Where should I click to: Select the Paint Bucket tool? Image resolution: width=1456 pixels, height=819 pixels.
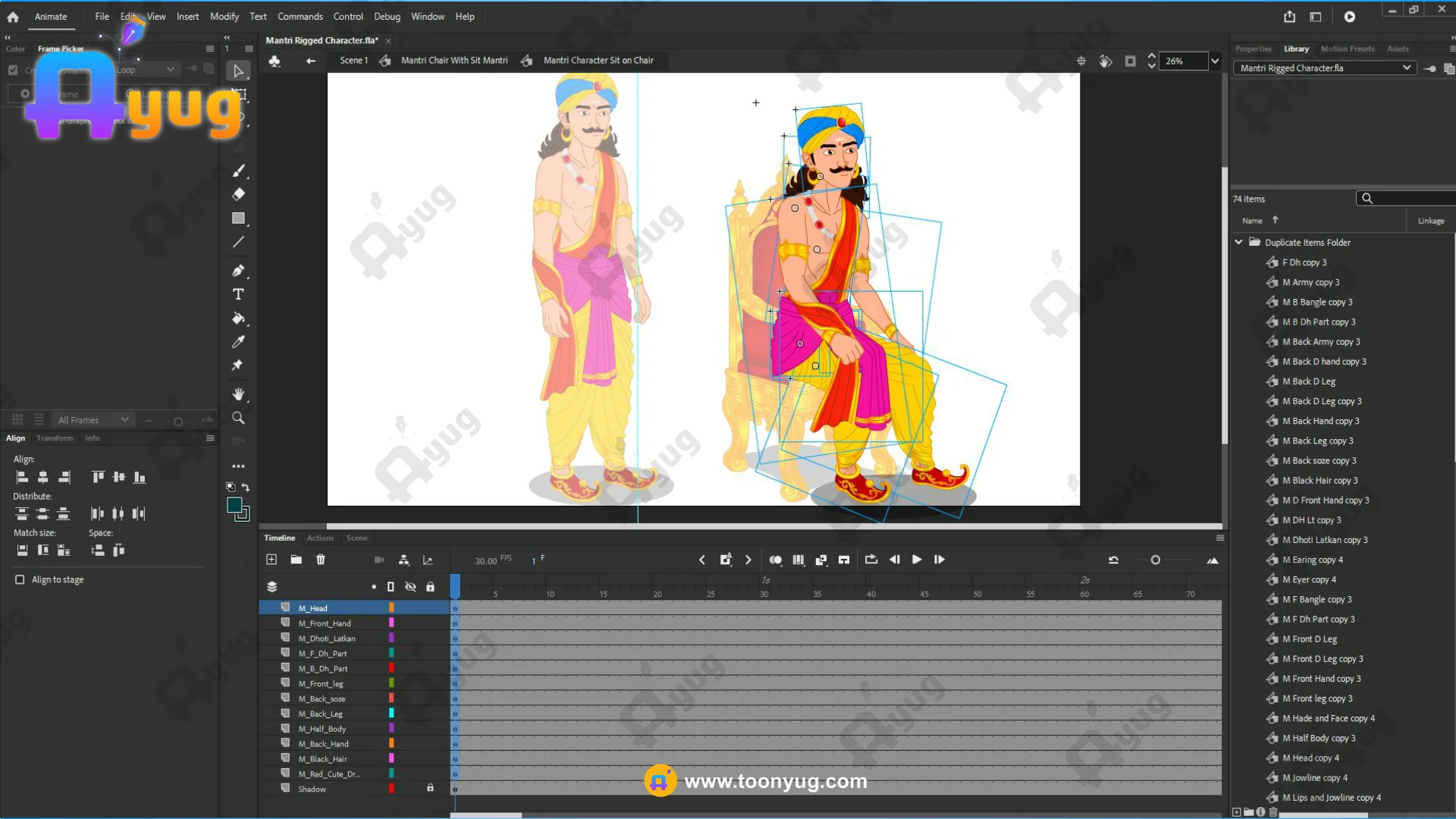click(238, 318)
